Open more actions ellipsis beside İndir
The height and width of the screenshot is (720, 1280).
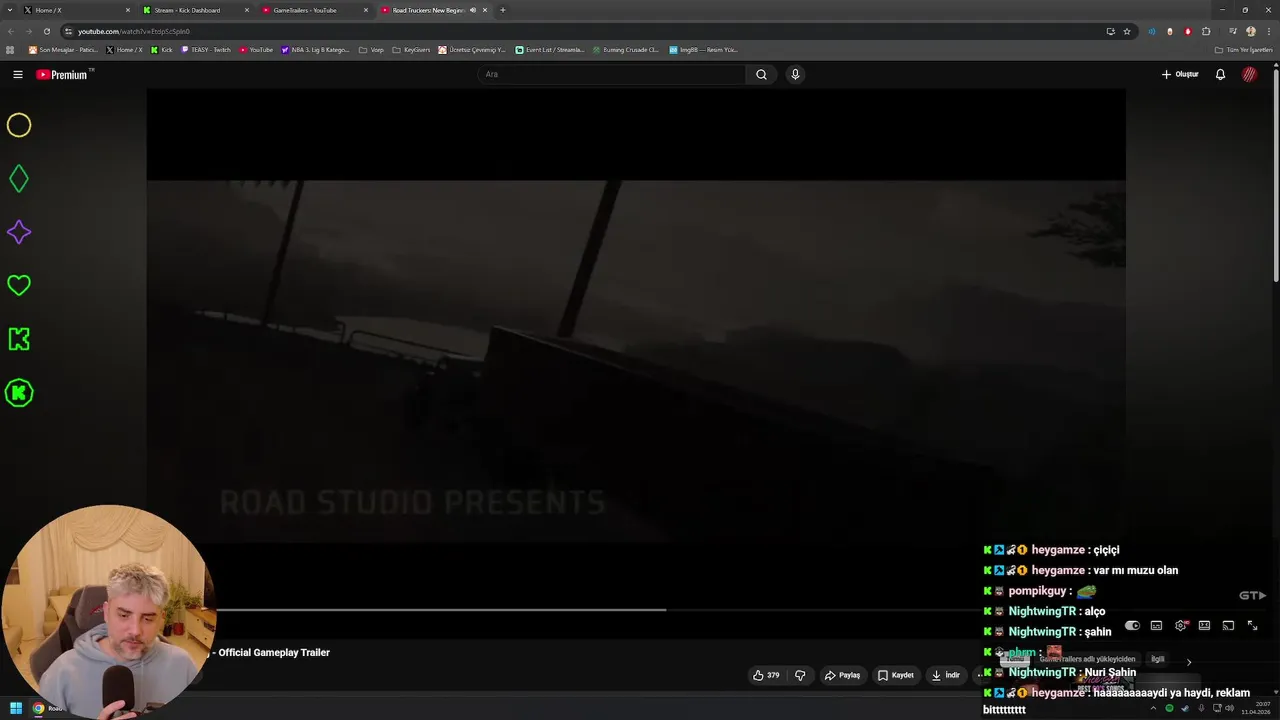tap(980, 675)
